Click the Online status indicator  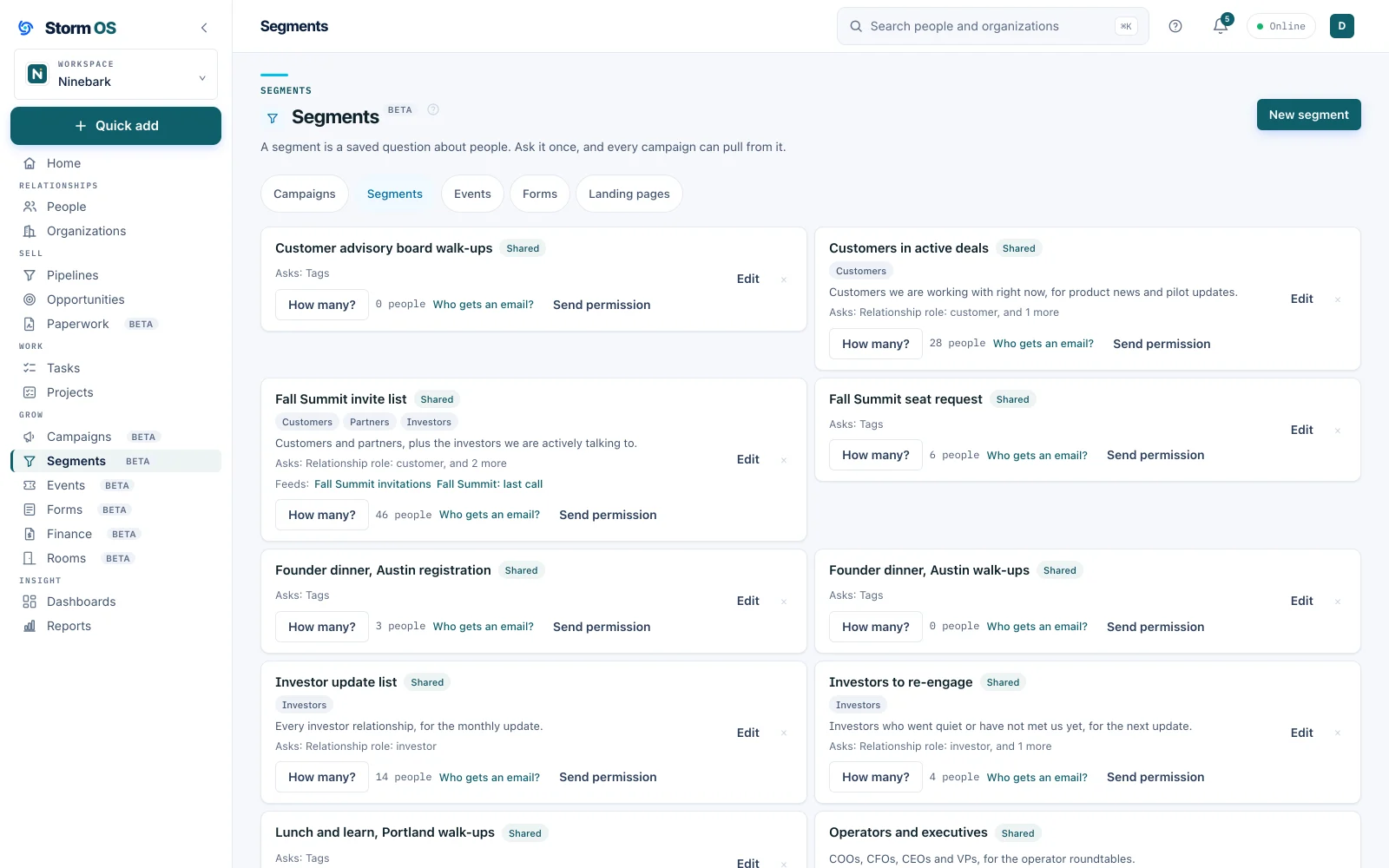point(1281,26)
